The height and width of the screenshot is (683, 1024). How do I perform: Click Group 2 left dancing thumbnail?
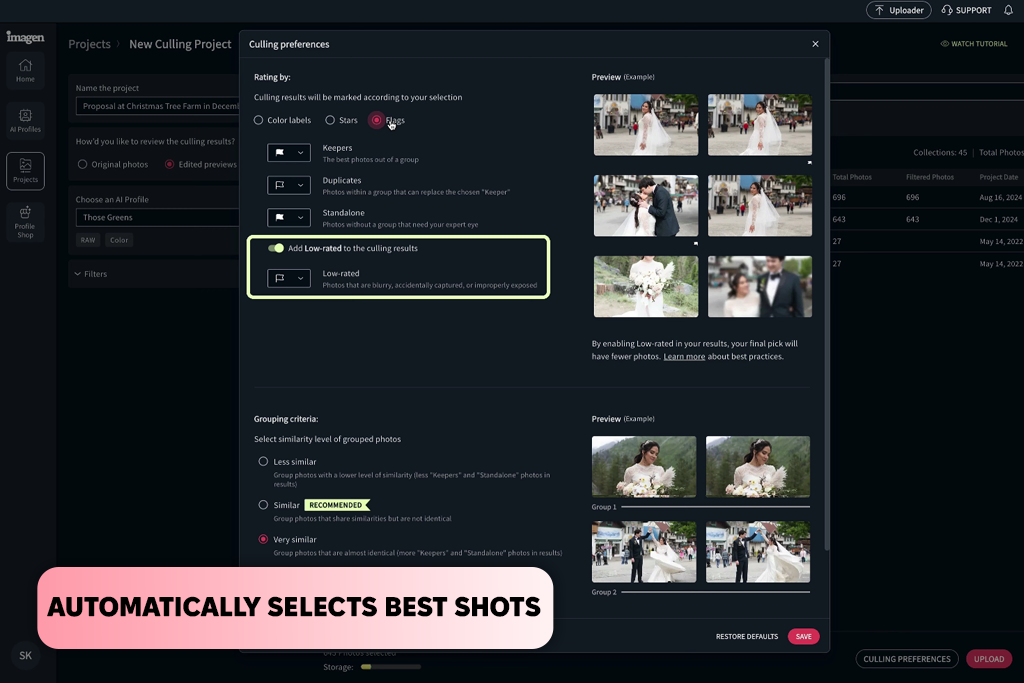(x=644, y=552)
